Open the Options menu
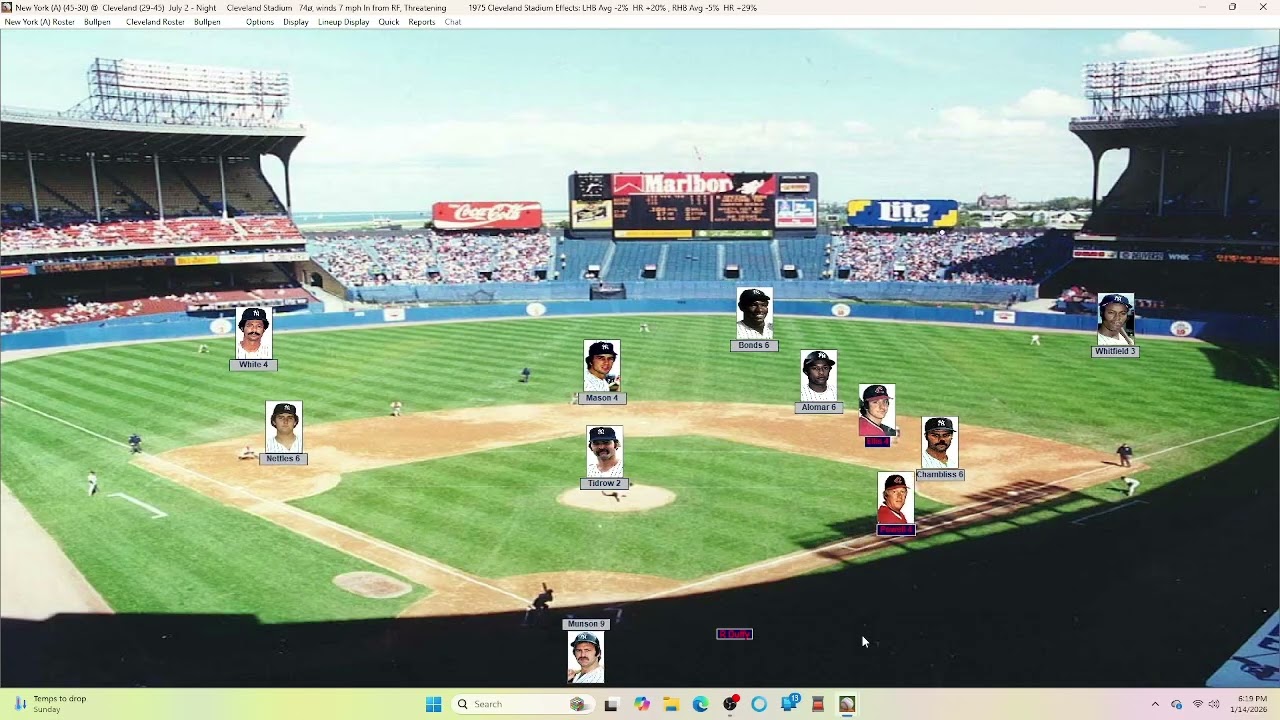The width and height of the screenshot is (1280, 720). (260, 22)
